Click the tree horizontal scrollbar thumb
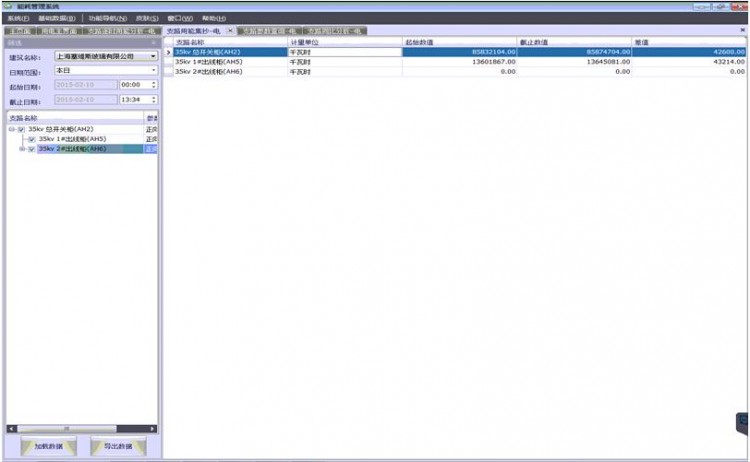Viewport: 750px width, 462px height. (66, 429)
